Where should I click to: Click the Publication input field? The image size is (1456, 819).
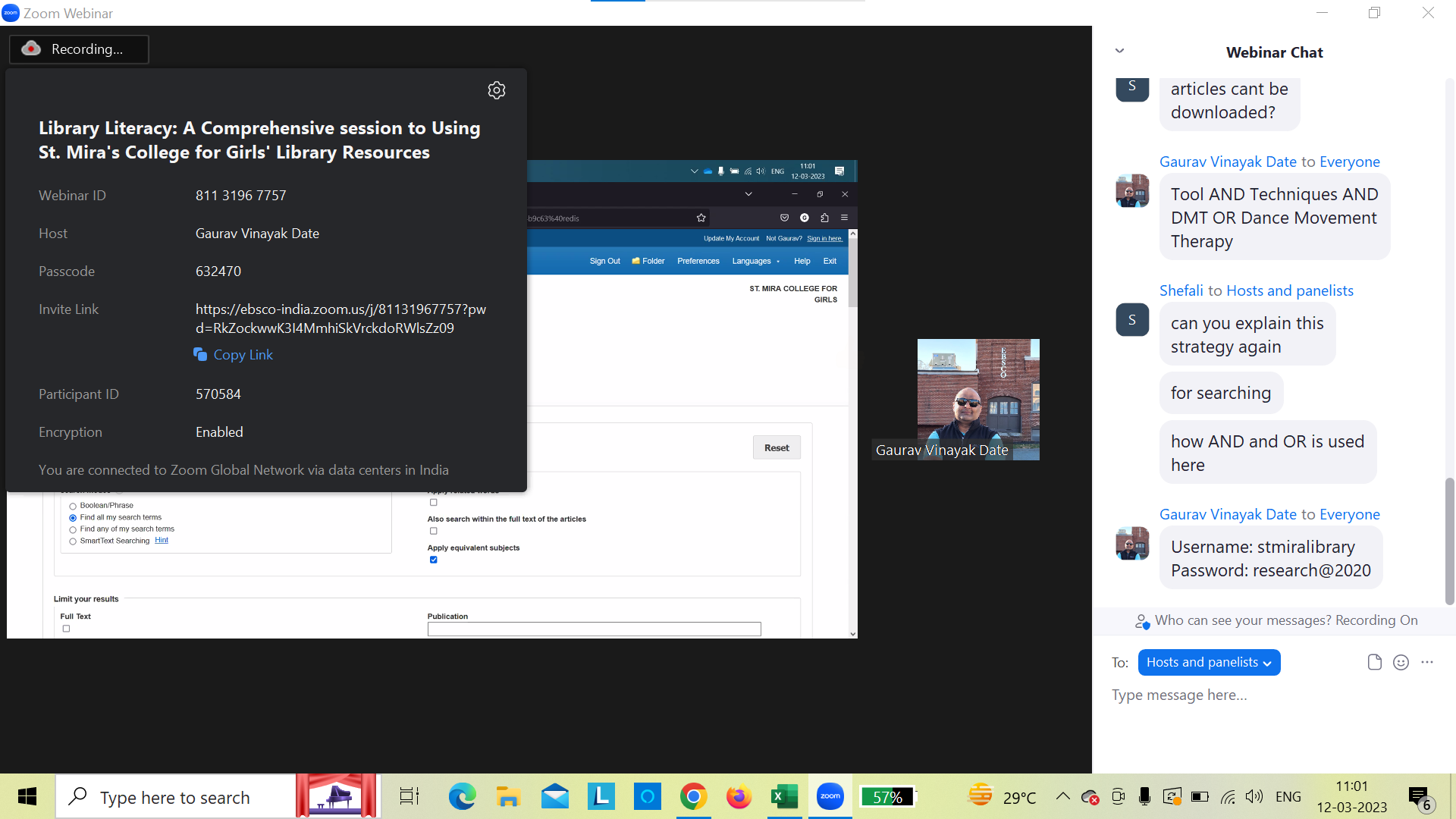point(594,629)
